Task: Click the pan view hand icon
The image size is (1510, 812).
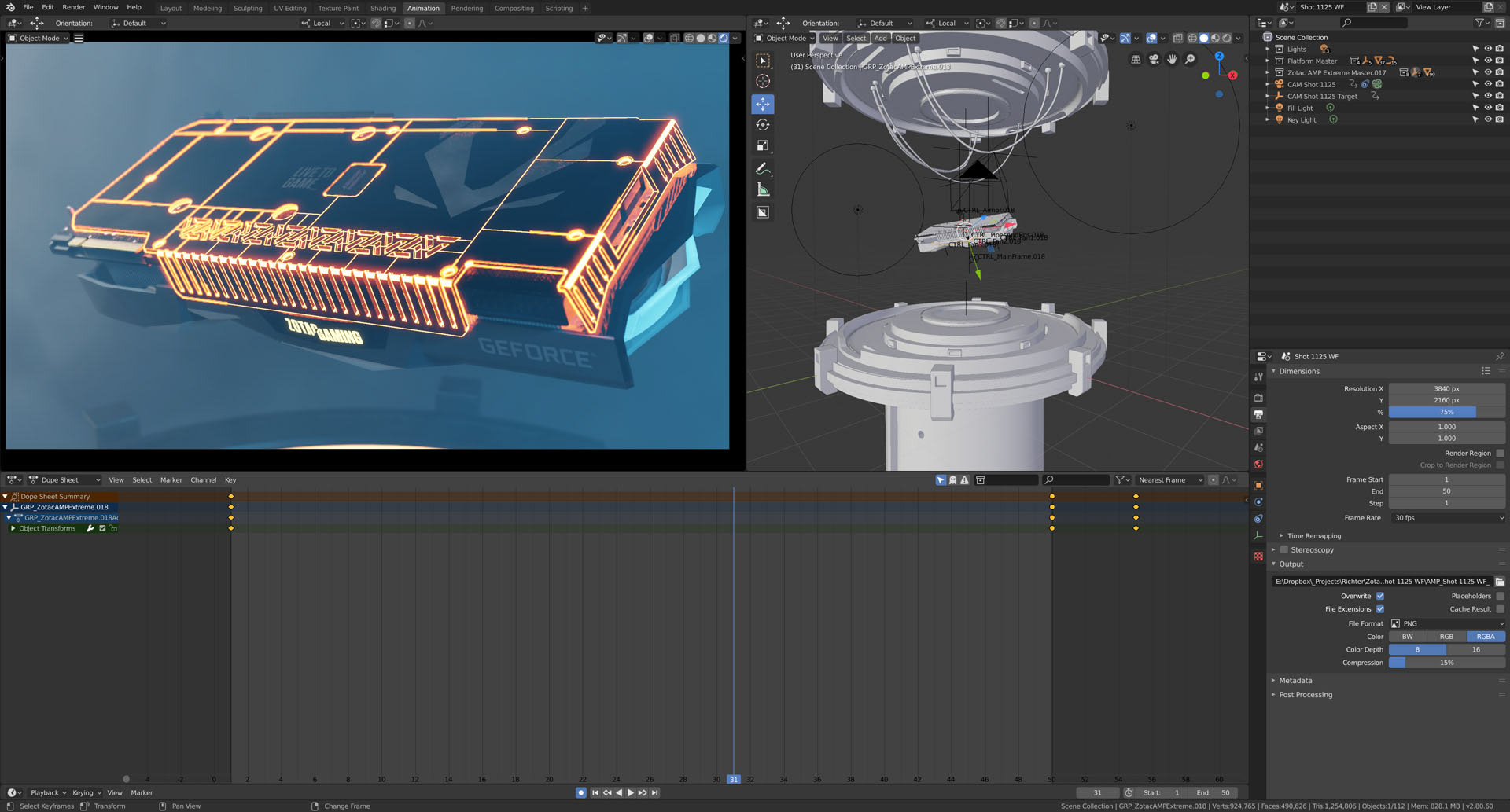Action: (1172, 60)
